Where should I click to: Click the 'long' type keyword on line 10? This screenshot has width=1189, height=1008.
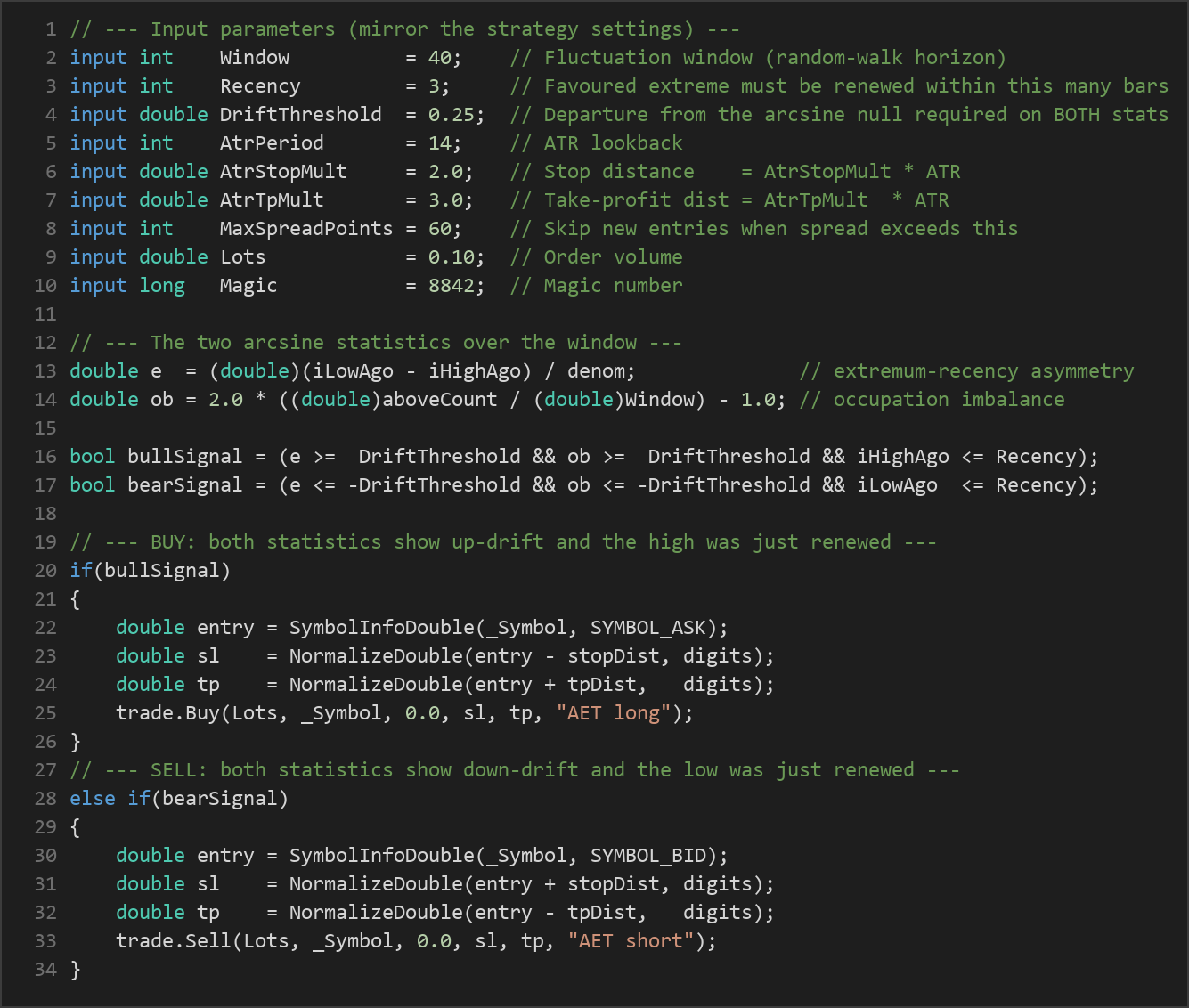(x=162, y=286)
